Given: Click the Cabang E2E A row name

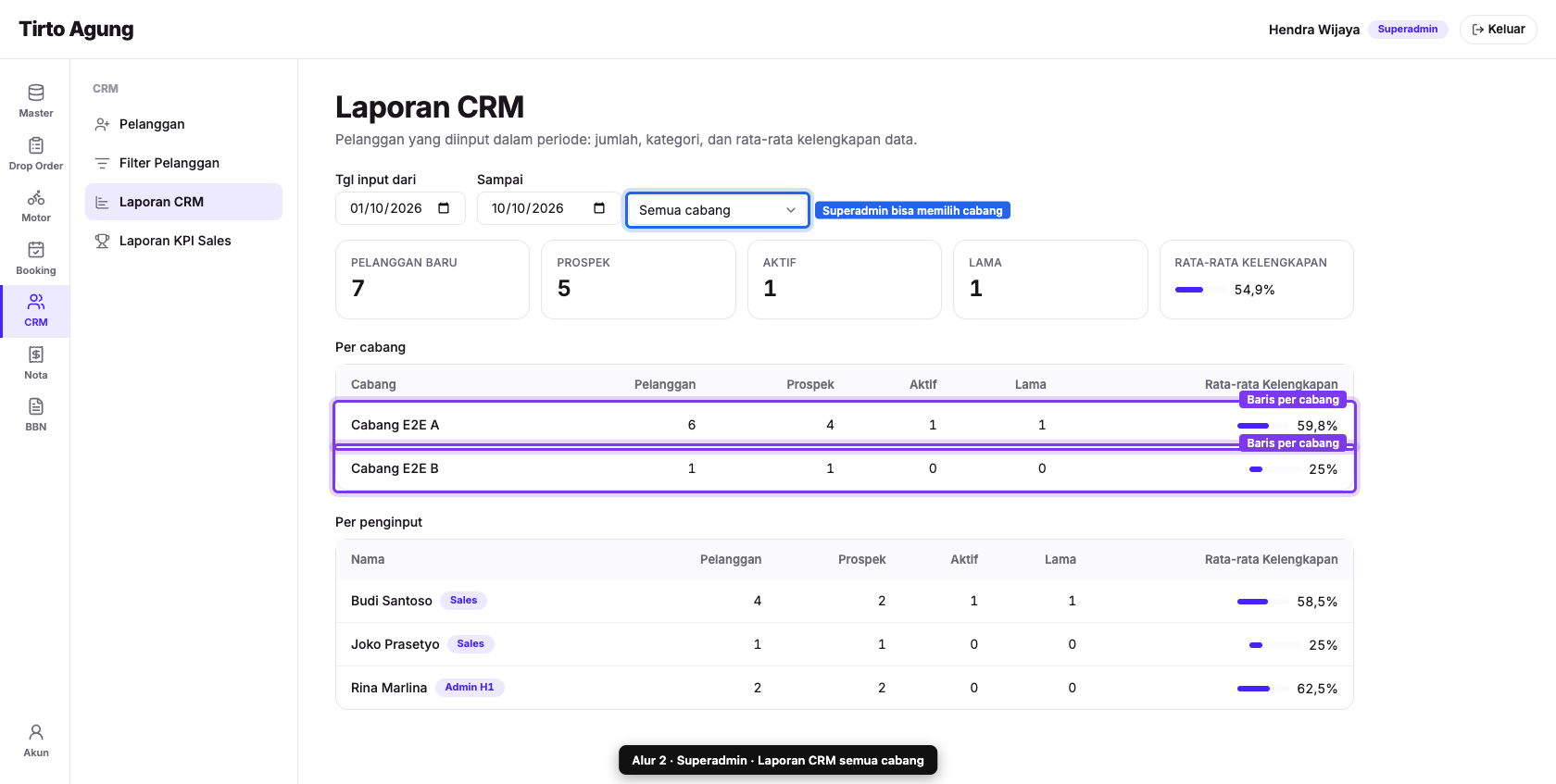Looking at the screenshot, I should coord(395,425).
